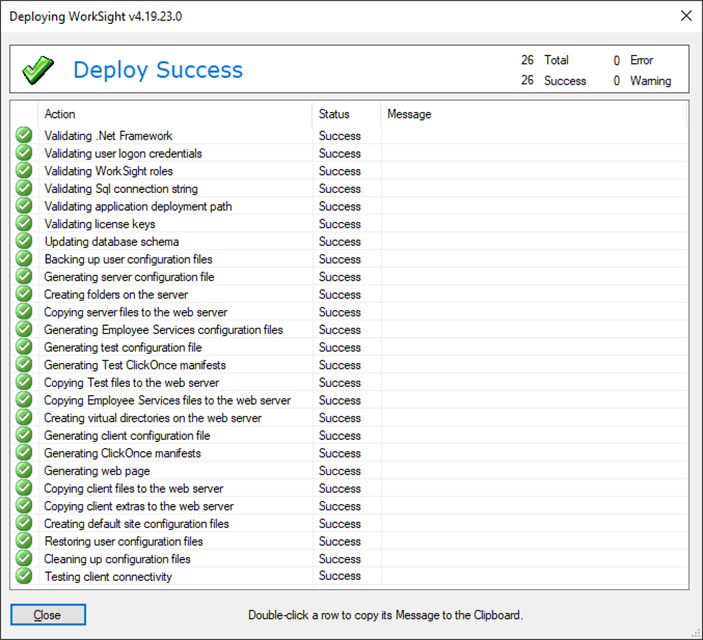Image resolution: width=703 pixels, height=640 pixels.
Task: Select Restoring user configuration files row
Action: click(x=123, y=541)
